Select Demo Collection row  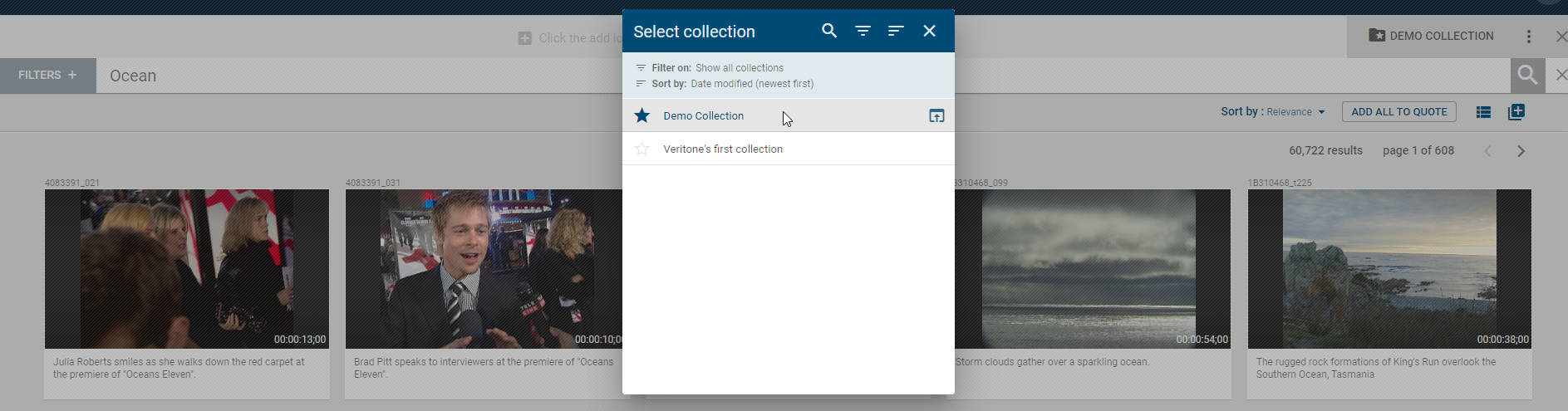[x=788, y=115]
